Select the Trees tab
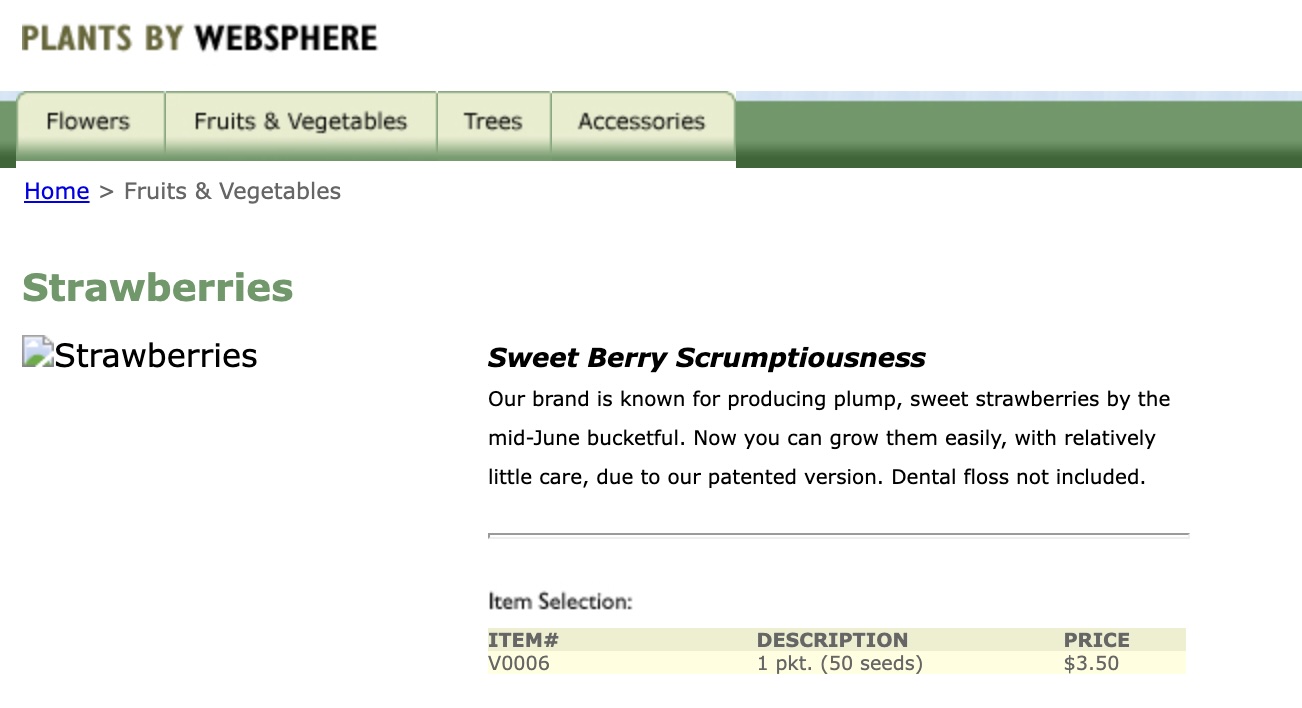 coord(493,122)
